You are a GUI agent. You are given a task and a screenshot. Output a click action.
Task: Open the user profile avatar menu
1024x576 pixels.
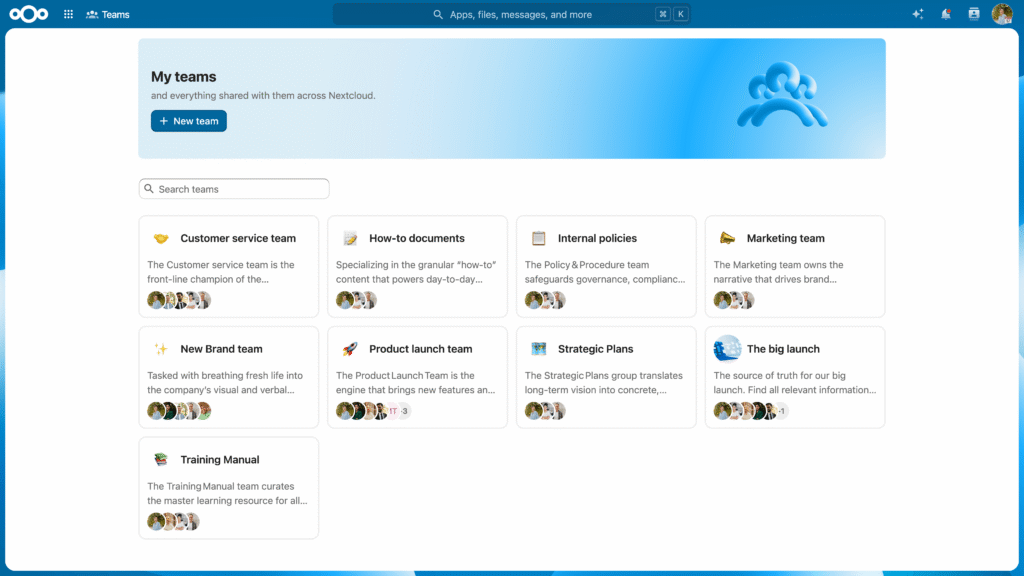[1002, 14]
